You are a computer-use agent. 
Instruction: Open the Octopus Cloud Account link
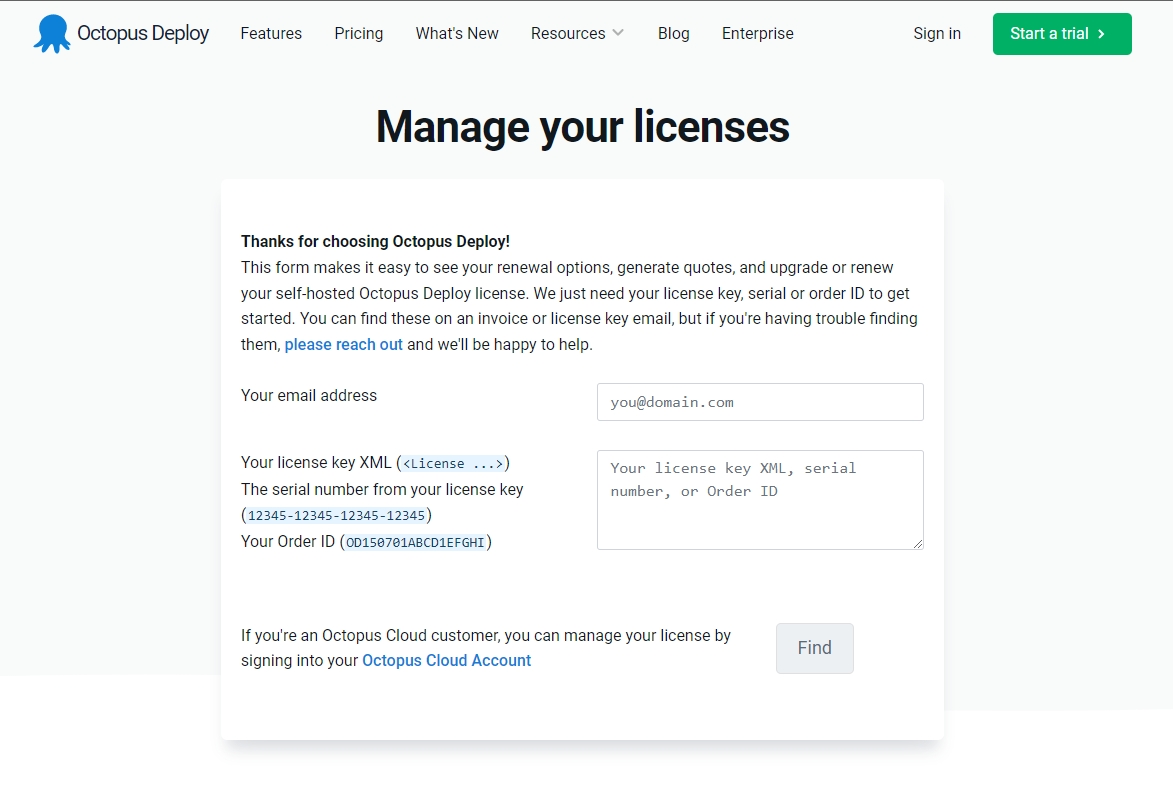point(447,661)
